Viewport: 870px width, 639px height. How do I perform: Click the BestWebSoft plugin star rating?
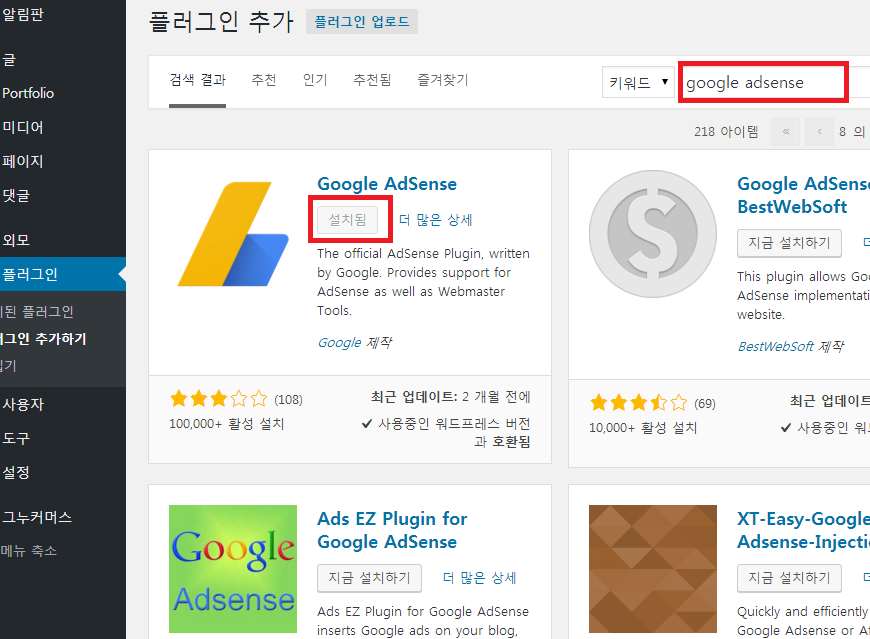[639, 403]
